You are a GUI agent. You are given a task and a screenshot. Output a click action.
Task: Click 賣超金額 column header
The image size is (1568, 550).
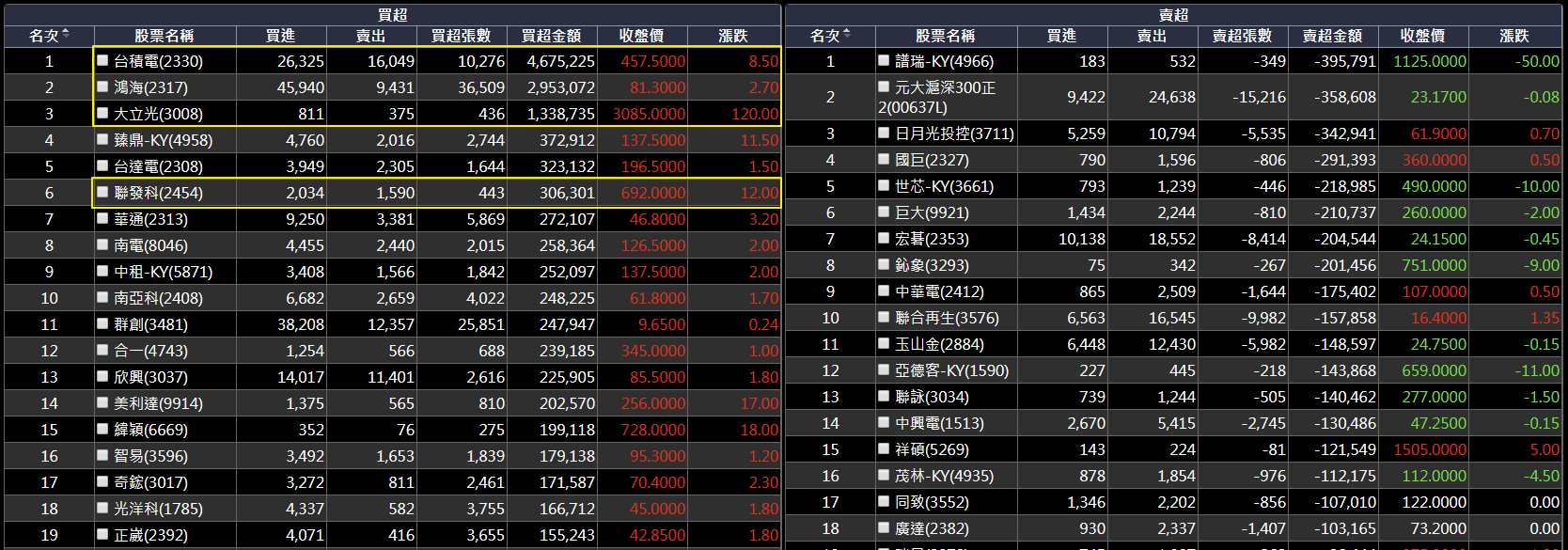point(1332,36)
